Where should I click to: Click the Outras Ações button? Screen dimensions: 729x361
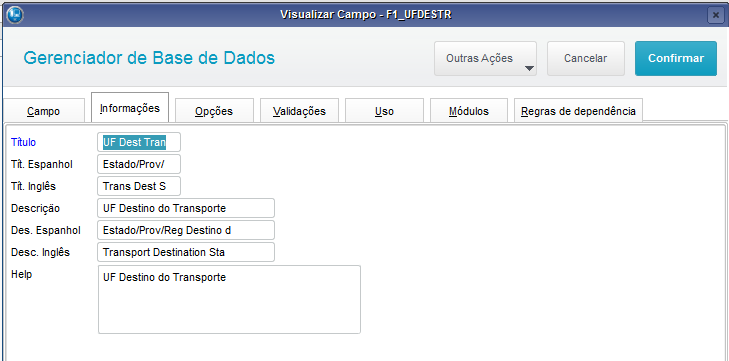(x=485, y=59)
